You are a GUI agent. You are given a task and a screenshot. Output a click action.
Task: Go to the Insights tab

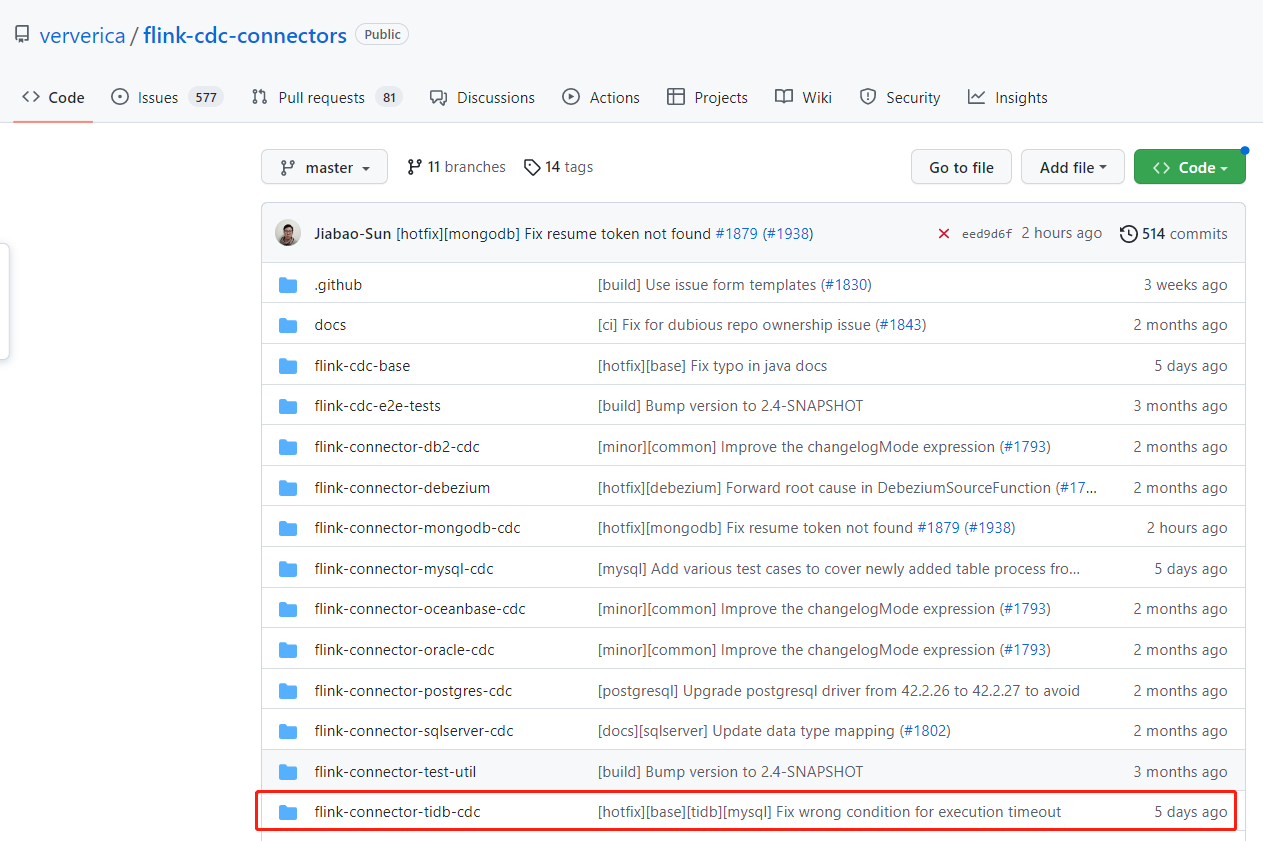tap(1008, 98)
